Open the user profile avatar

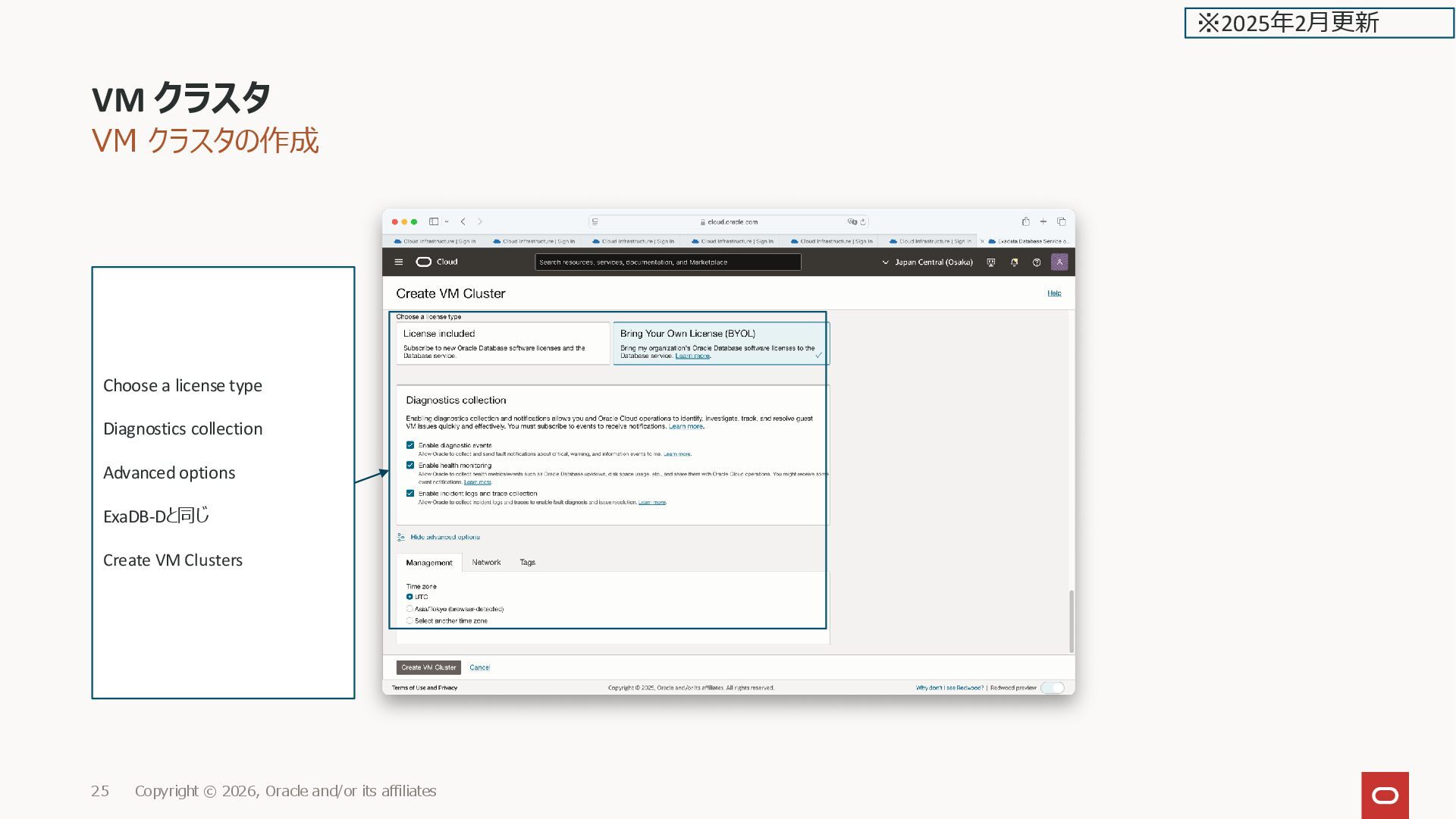click(x=1059, y=262)
